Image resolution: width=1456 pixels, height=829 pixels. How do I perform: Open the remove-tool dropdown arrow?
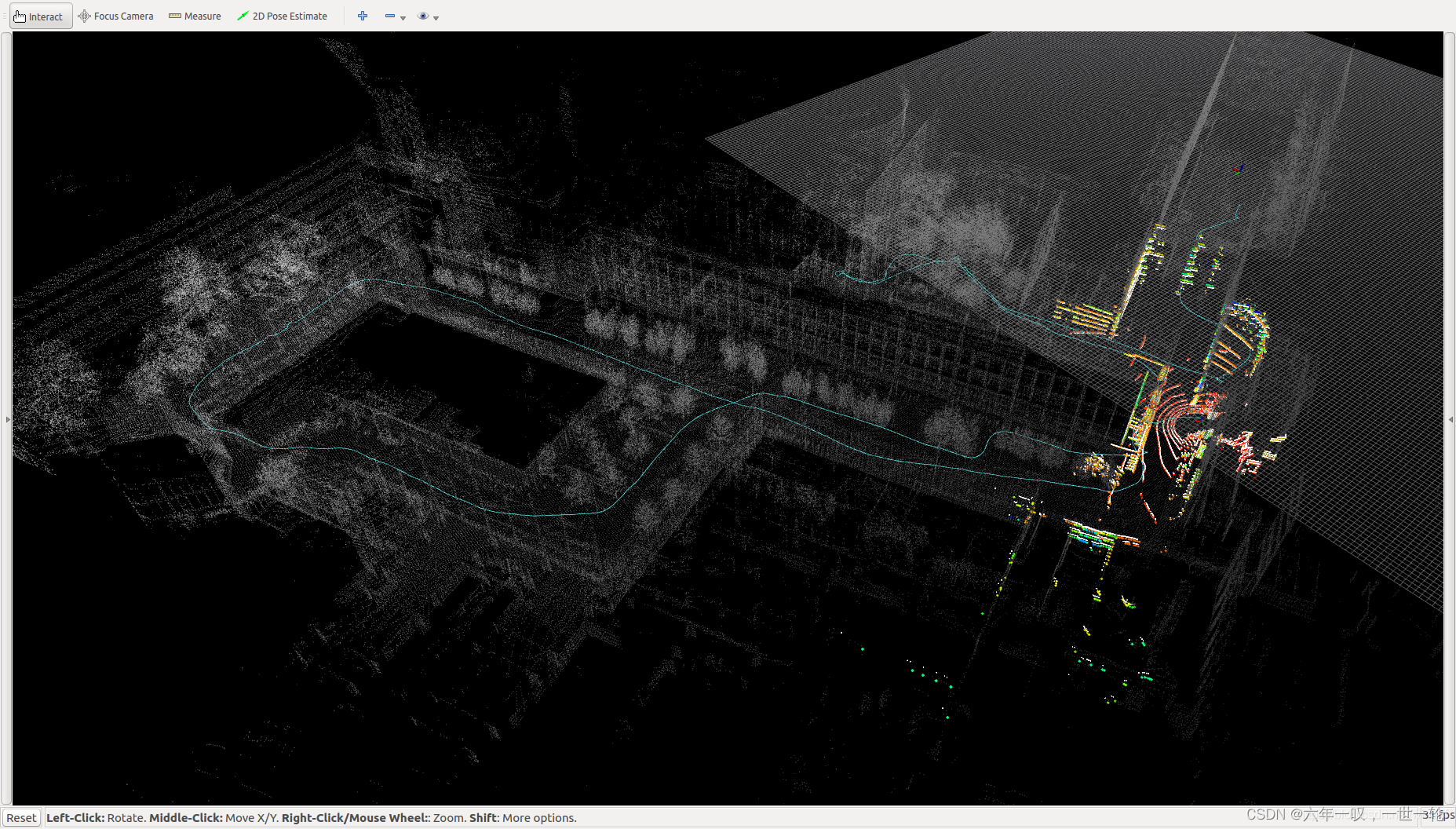[x=403, y=17]
